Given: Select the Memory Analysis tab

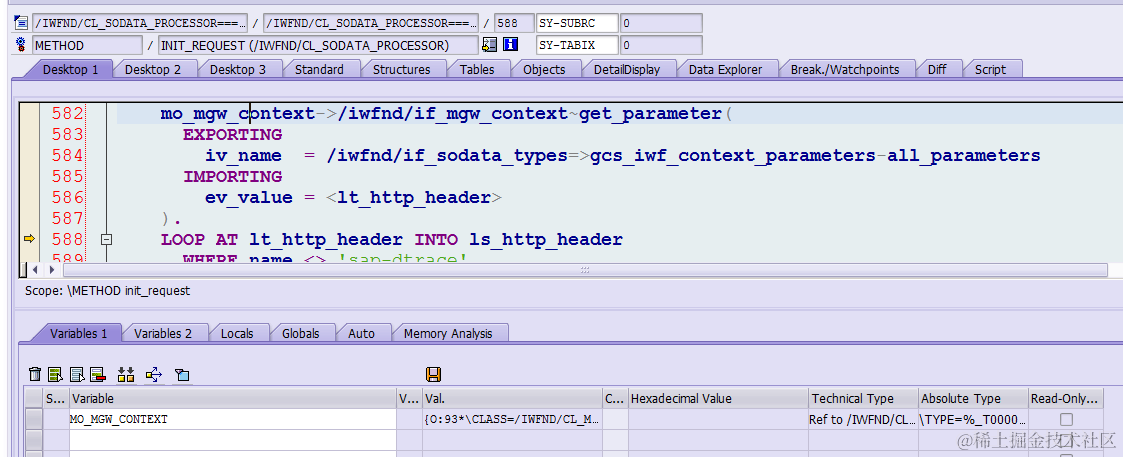Looking at the screenshot, I should pos(448,333).
